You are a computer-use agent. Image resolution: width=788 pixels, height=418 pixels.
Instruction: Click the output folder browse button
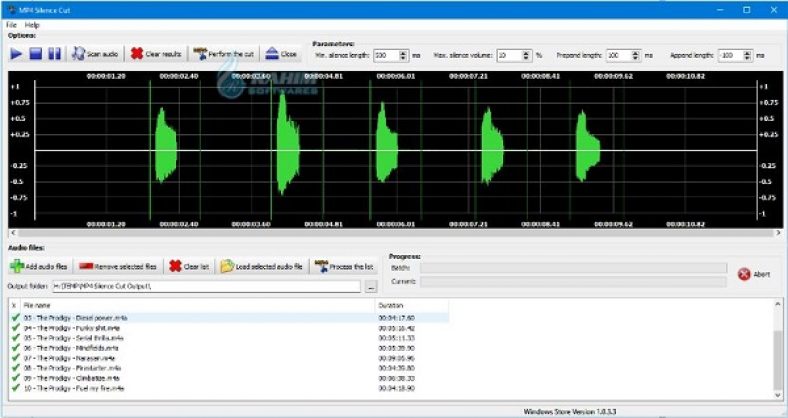pos(371,287)
